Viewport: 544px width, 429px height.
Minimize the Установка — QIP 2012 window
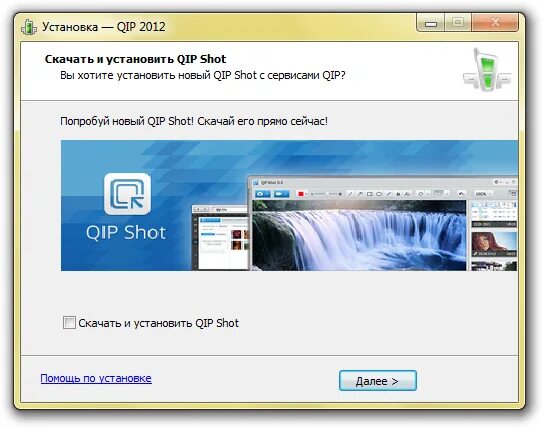coord(431,24)
